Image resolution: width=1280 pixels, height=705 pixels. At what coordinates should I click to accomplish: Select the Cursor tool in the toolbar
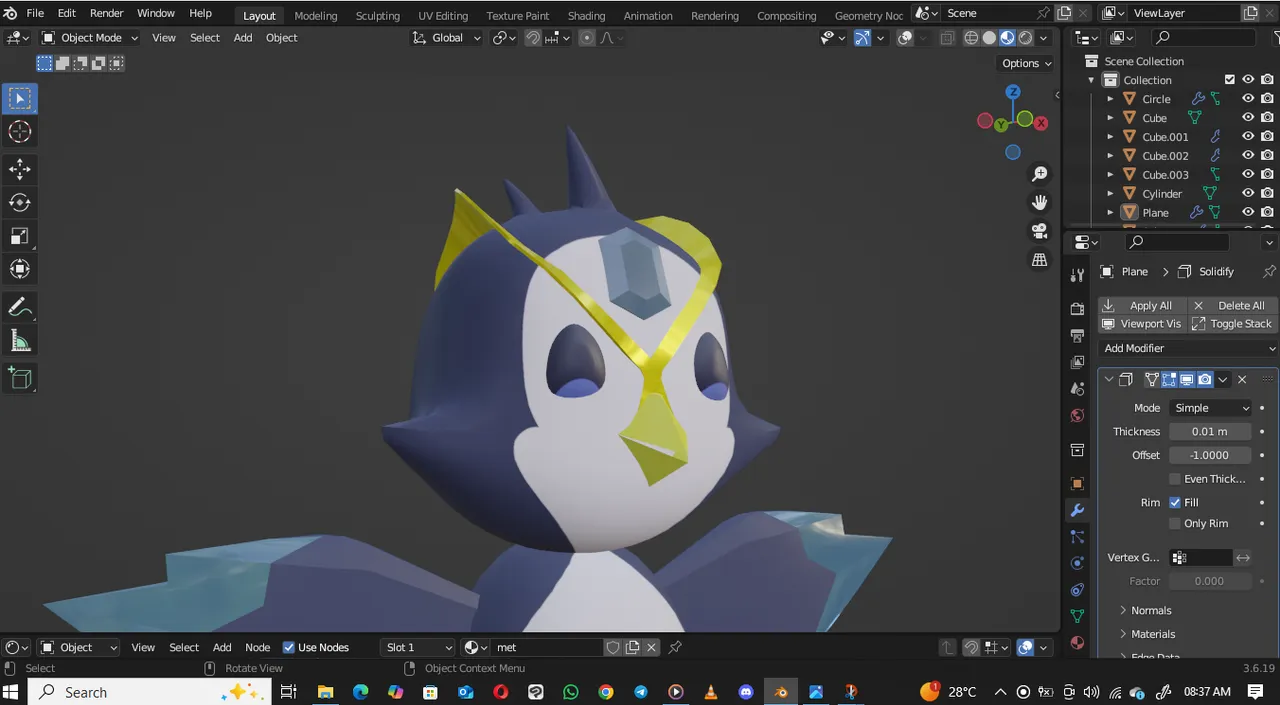tap(20, 131)
